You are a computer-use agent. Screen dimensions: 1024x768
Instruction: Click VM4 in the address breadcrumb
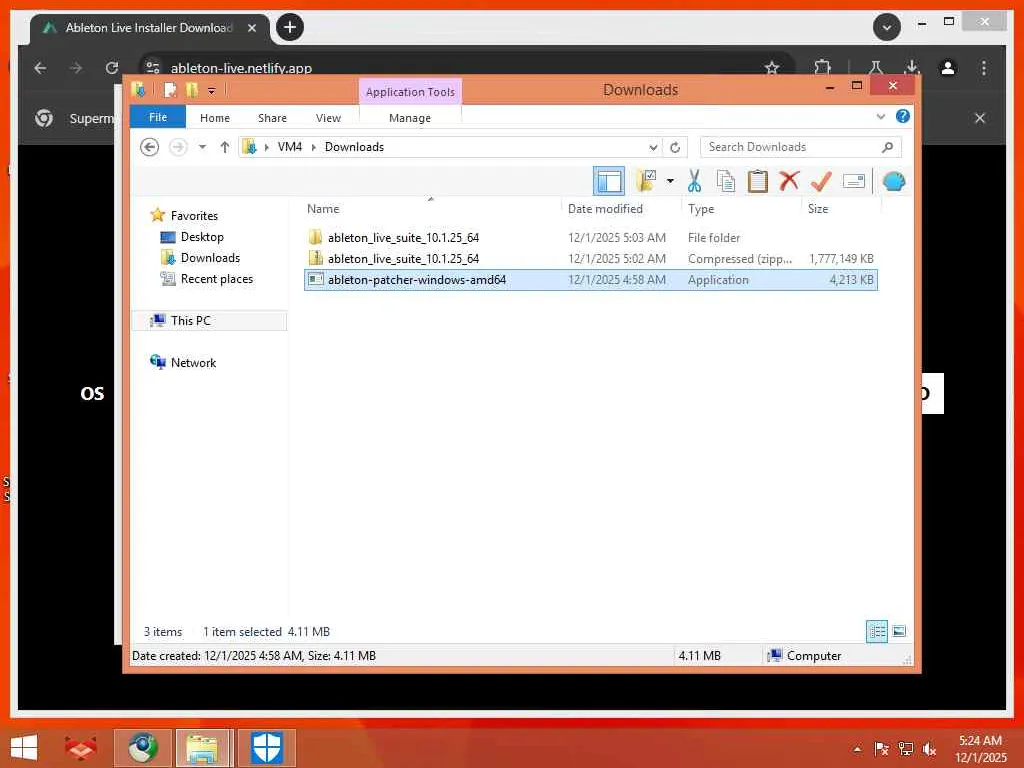[x=289, y=147]
